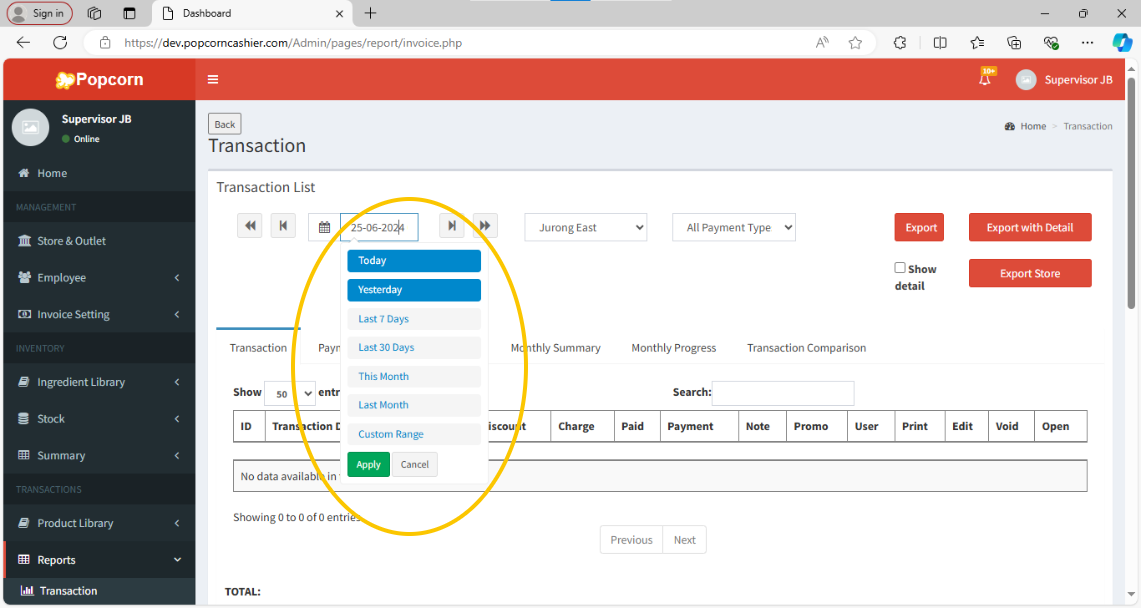Click the Previous pagination button
Screen dimensions: 1141x608
pos(631,540)
